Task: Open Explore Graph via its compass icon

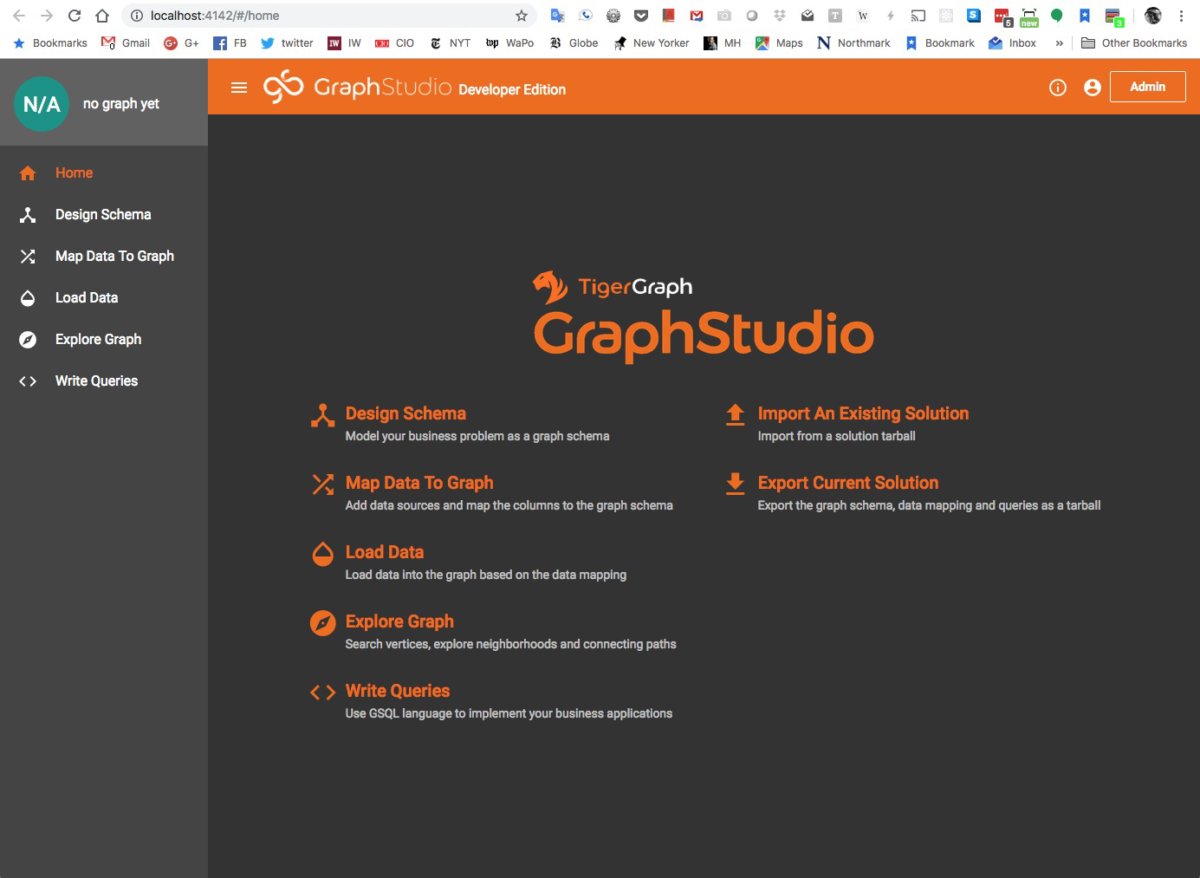Action: click(x=27, y=339)
